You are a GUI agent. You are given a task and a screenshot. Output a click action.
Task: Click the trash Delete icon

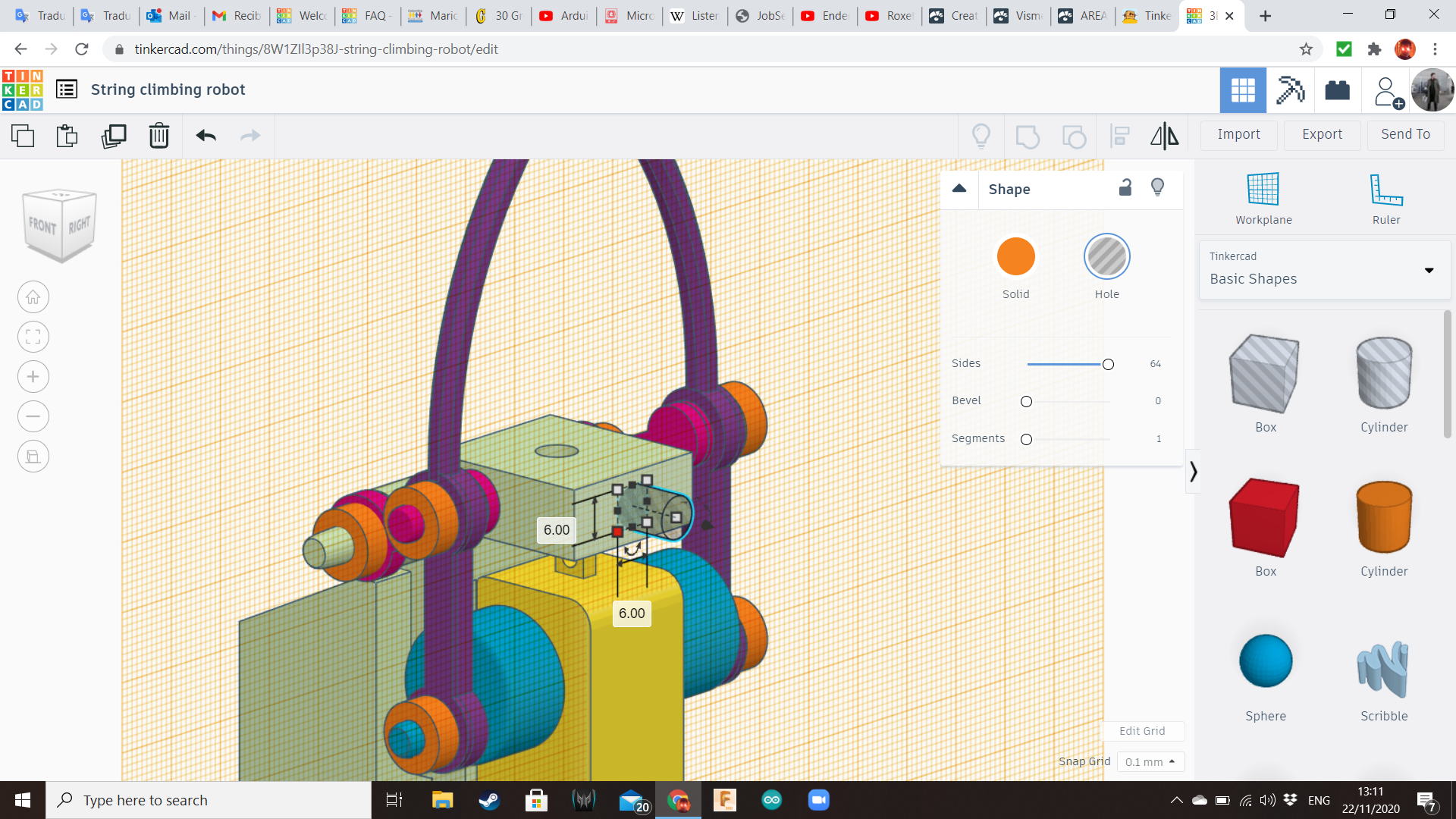159,136
